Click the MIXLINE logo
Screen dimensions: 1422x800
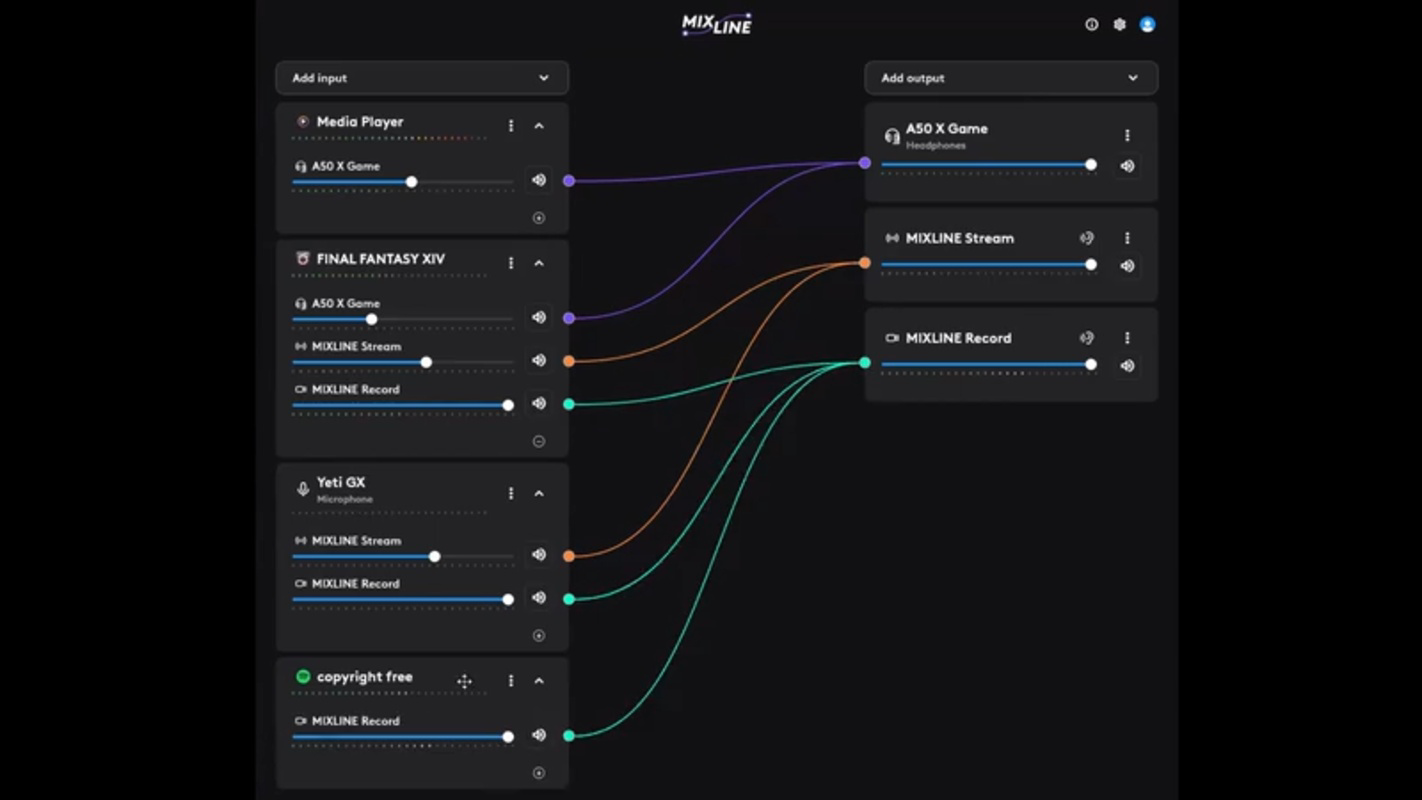(716, 24)
